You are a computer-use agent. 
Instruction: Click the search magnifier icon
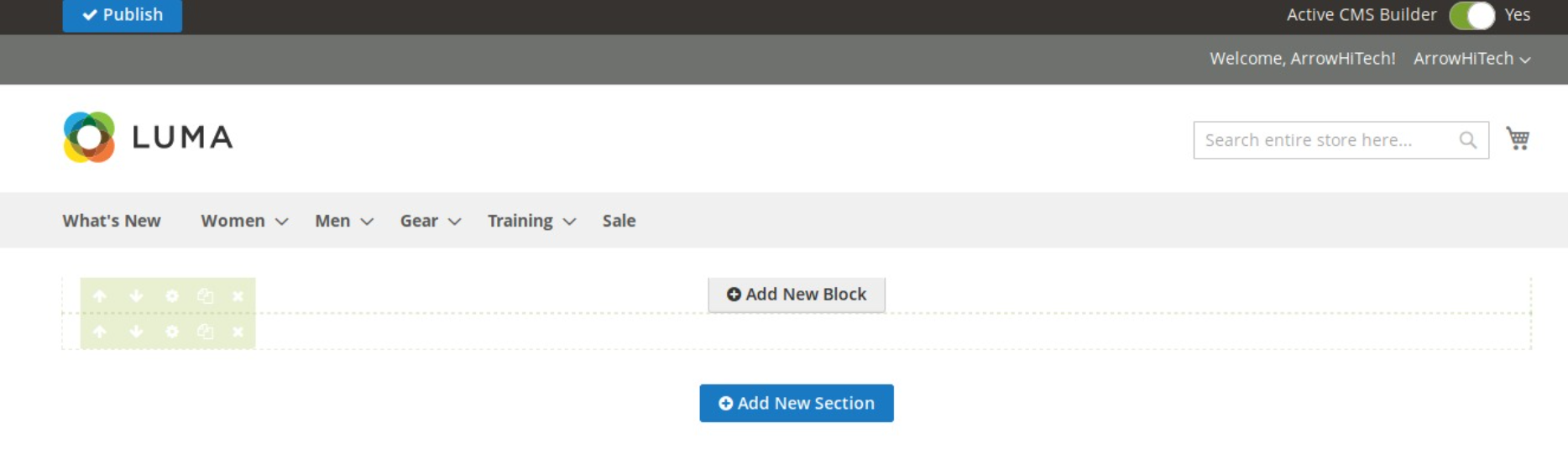(x=1467, y=140)
